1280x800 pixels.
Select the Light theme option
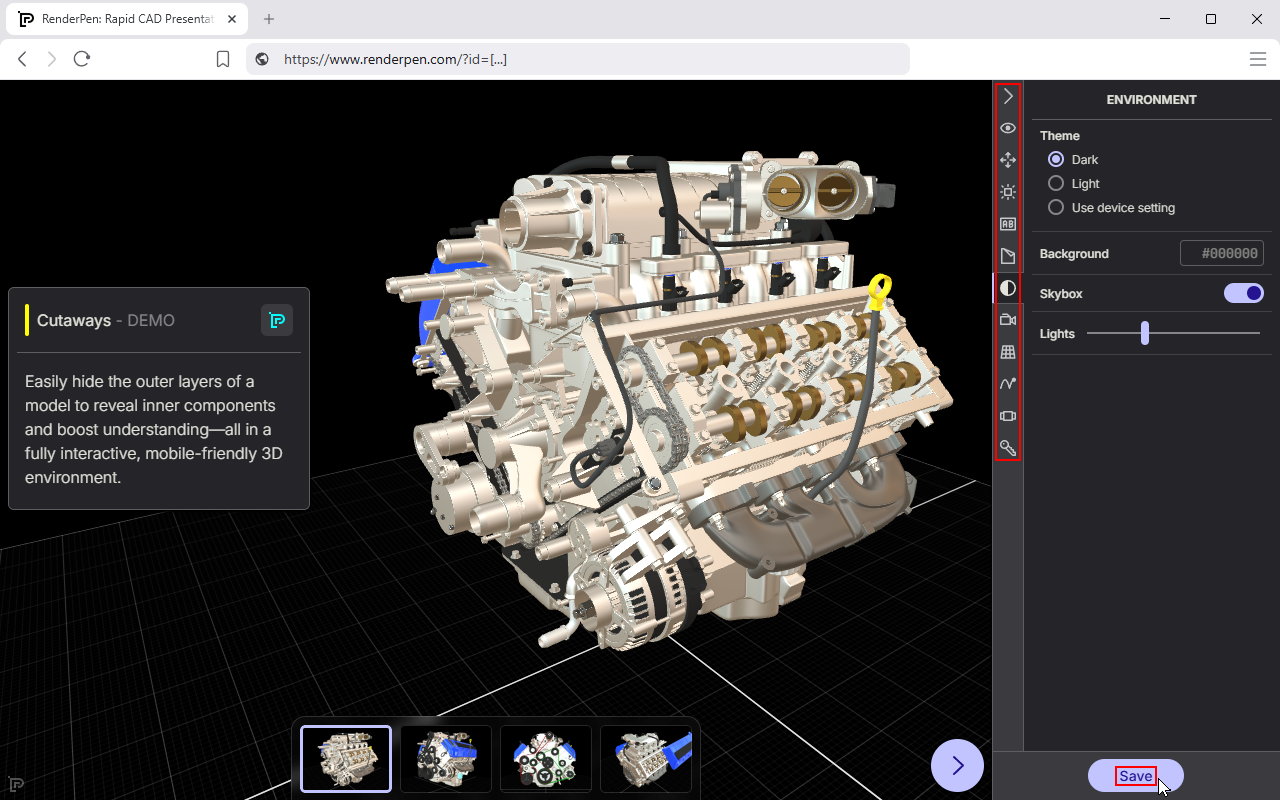1056,184
